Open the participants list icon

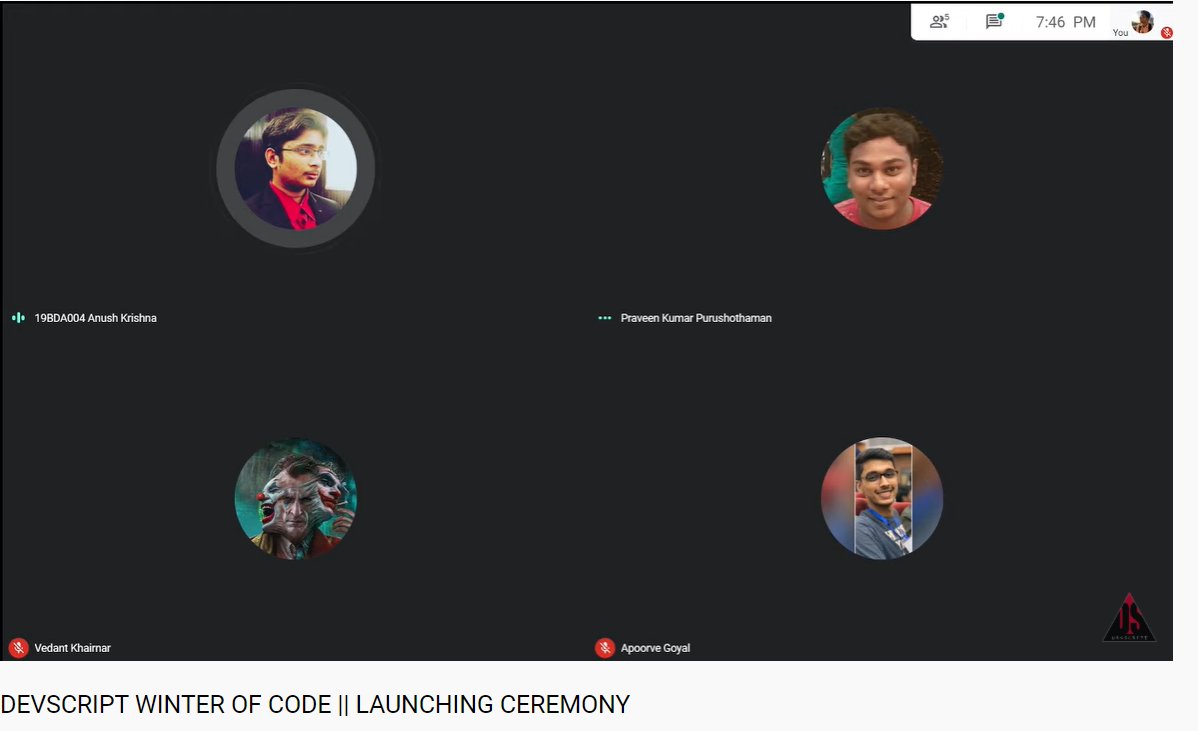pyautogui.click(x=939, y=21)
